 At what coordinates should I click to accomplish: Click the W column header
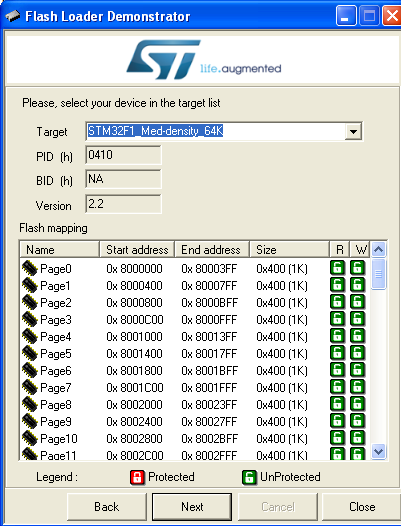[x=360, y=250]
